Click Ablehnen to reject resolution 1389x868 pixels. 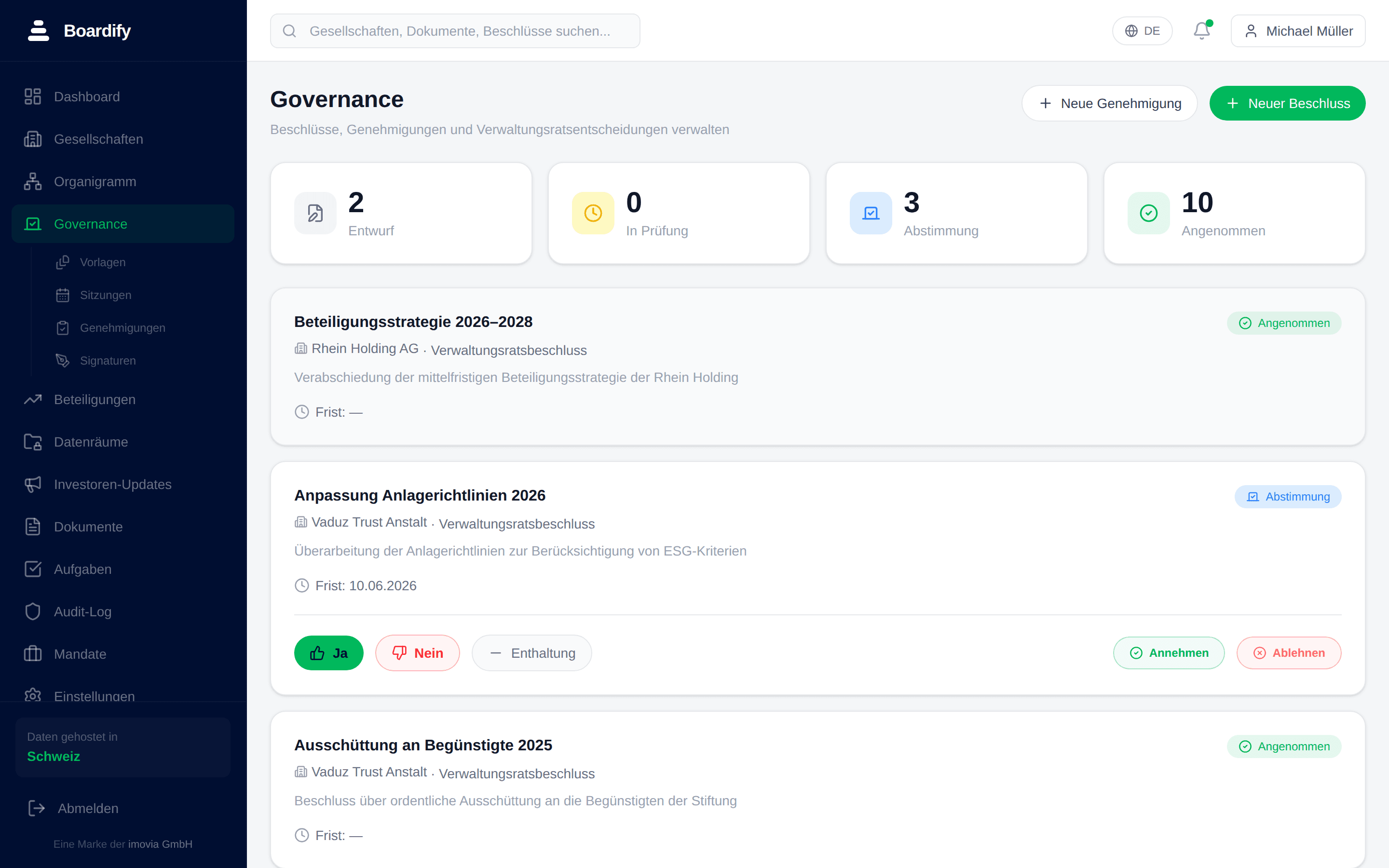coord(1289,653)
